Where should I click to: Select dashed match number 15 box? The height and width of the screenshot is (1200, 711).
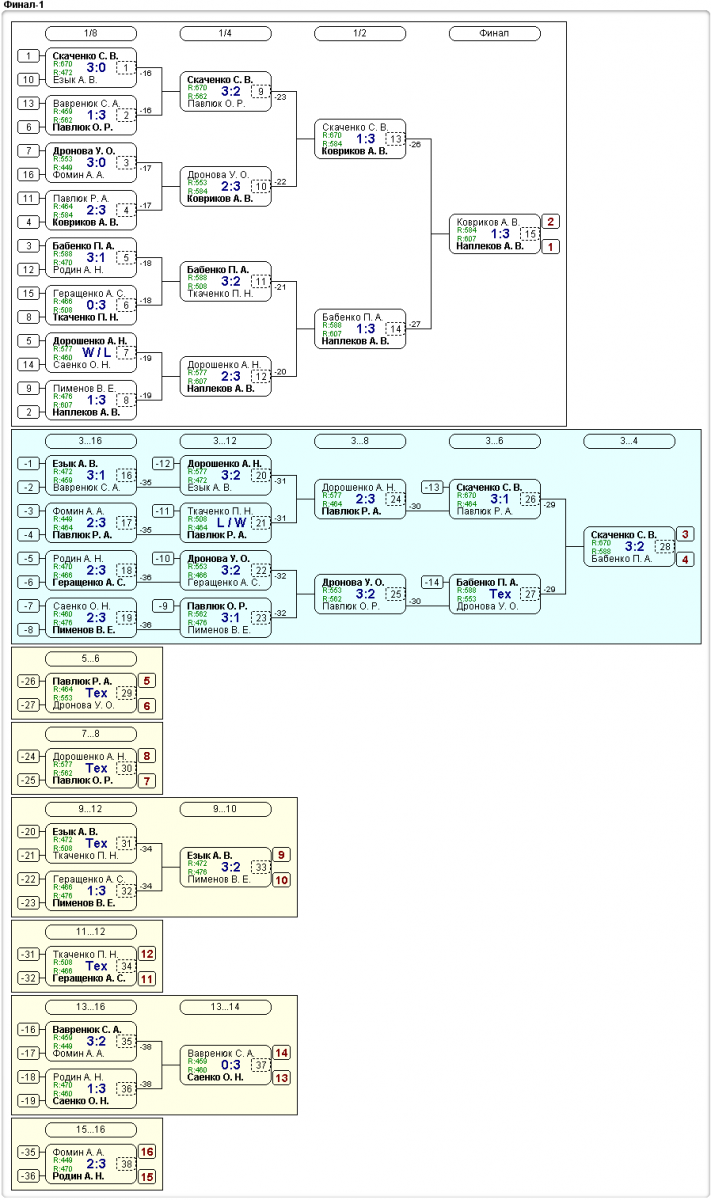(529, 233)
